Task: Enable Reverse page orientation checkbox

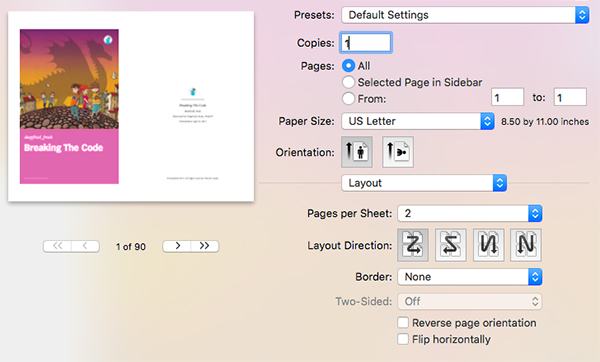Action: click(403, 323)
